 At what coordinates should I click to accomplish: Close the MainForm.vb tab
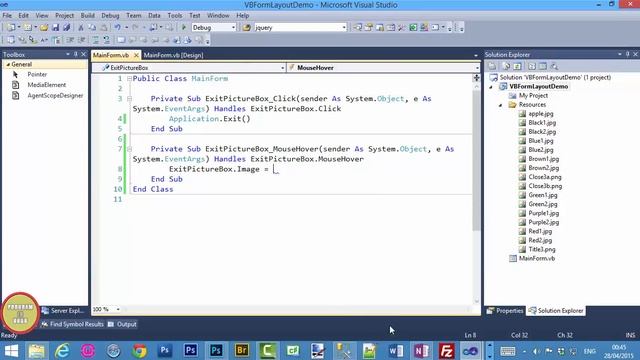[x=136, y=55]
